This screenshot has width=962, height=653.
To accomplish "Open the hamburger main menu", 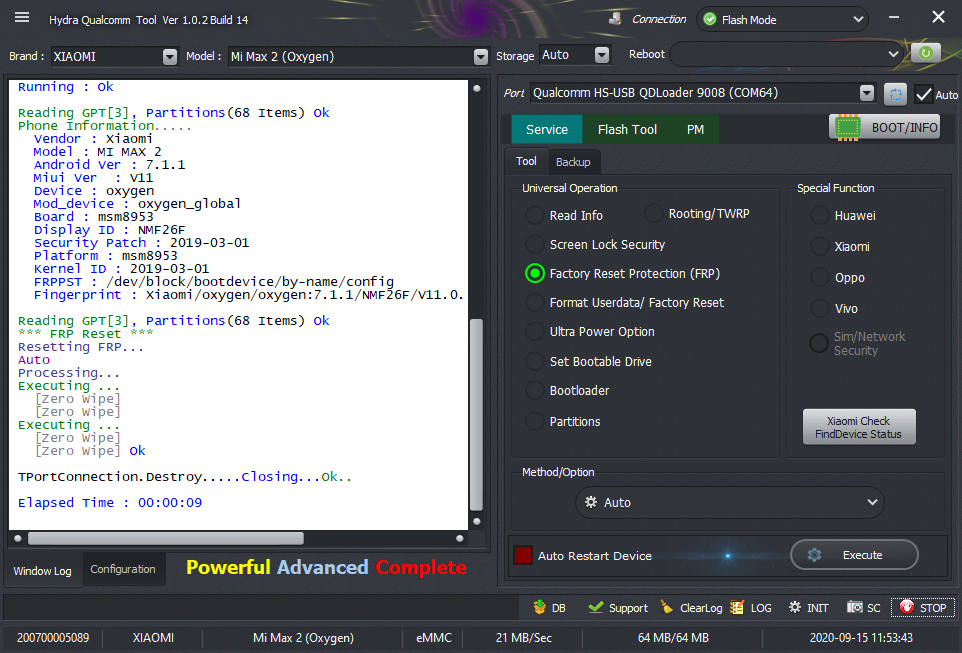I will (22, 17).
